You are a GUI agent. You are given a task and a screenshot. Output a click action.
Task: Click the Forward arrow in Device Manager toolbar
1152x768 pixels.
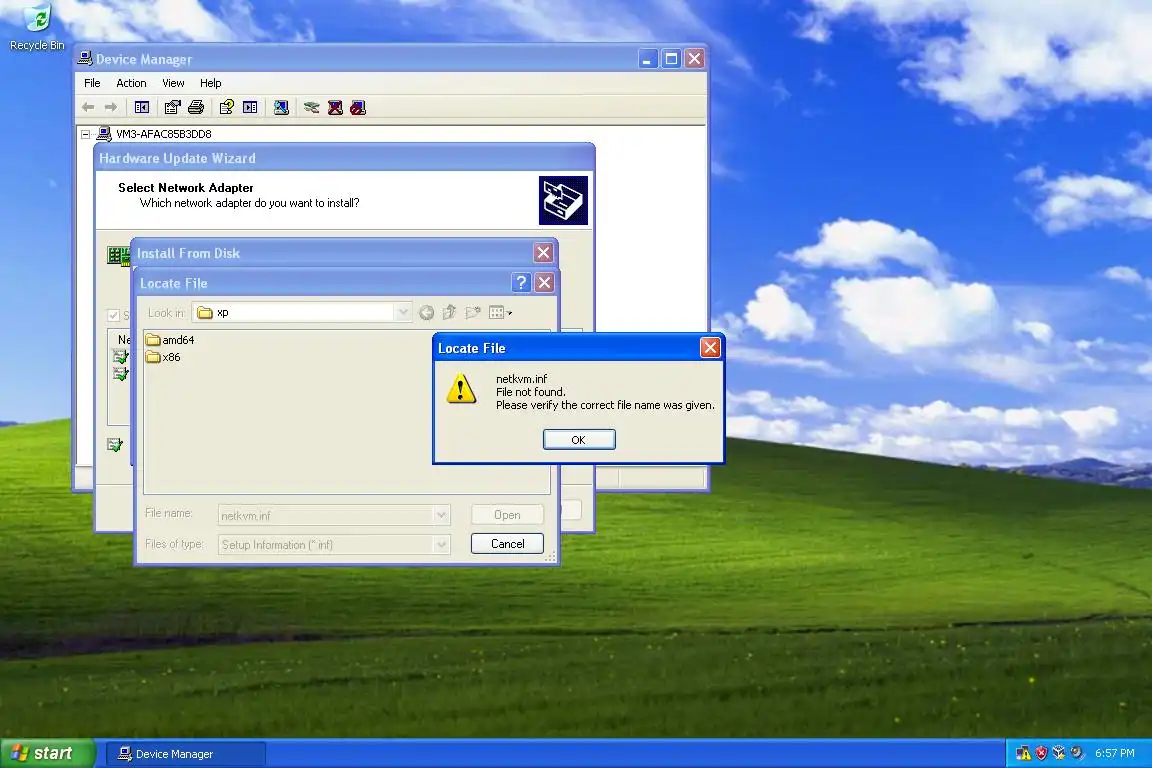[x=111, y=107]
